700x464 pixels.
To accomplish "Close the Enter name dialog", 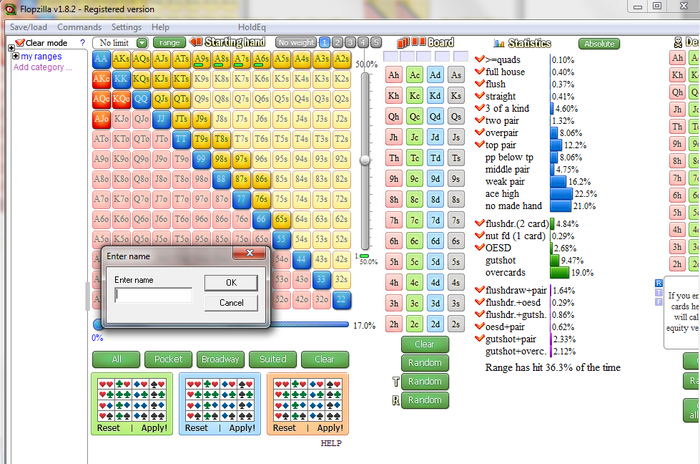I will [x=250, y=253].
